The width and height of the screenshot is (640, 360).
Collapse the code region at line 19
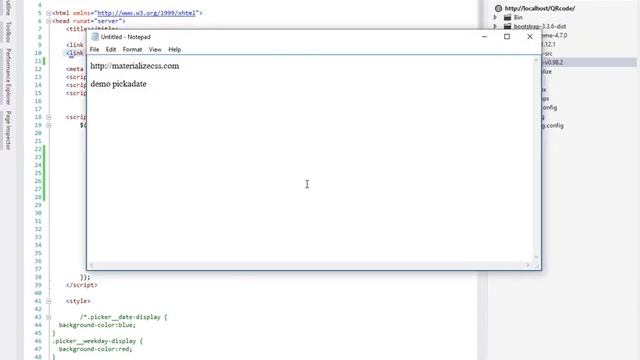pyautogui.click(x=49, y=125)
